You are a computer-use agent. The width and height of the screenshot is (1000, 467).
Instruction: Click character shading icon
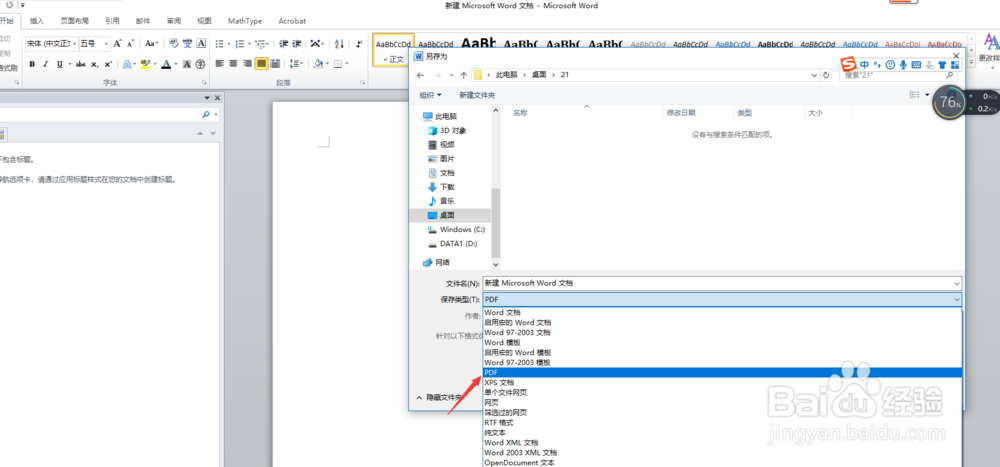pos(187,64)
